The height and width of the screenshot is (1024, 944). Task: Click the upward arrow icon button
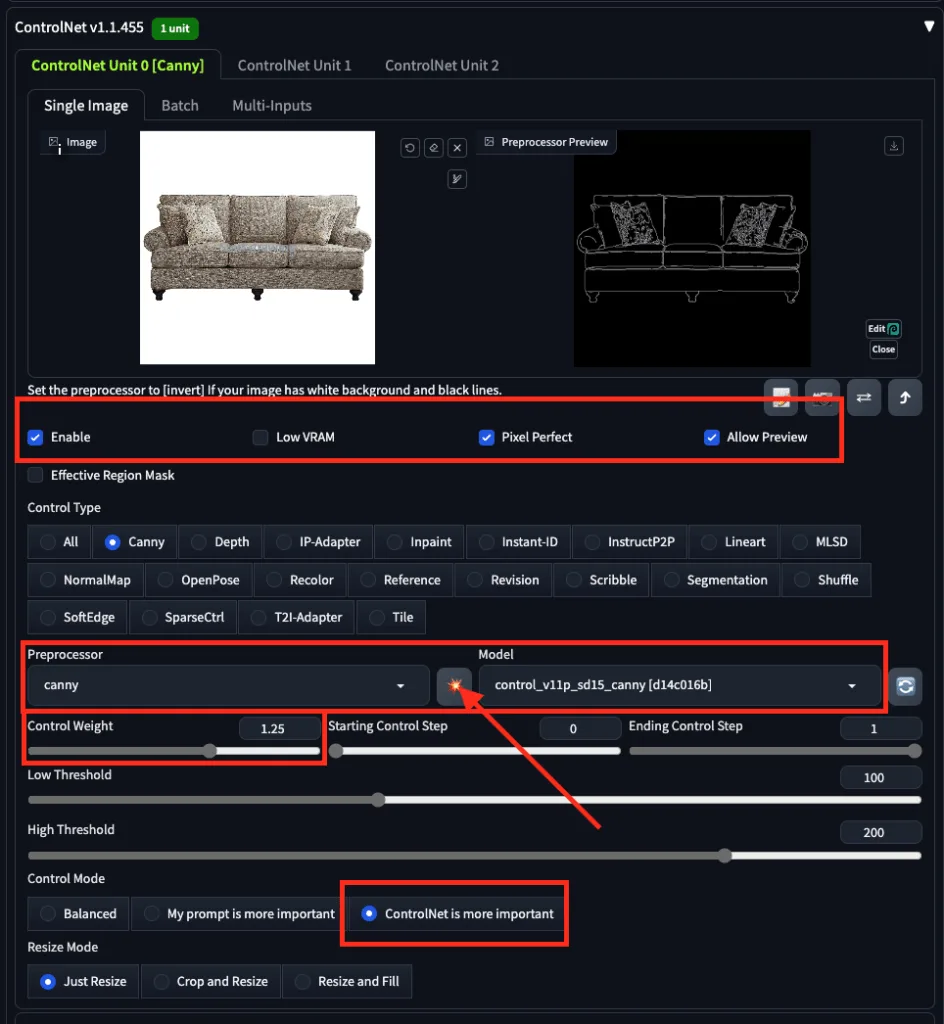(x=904, y=397)
